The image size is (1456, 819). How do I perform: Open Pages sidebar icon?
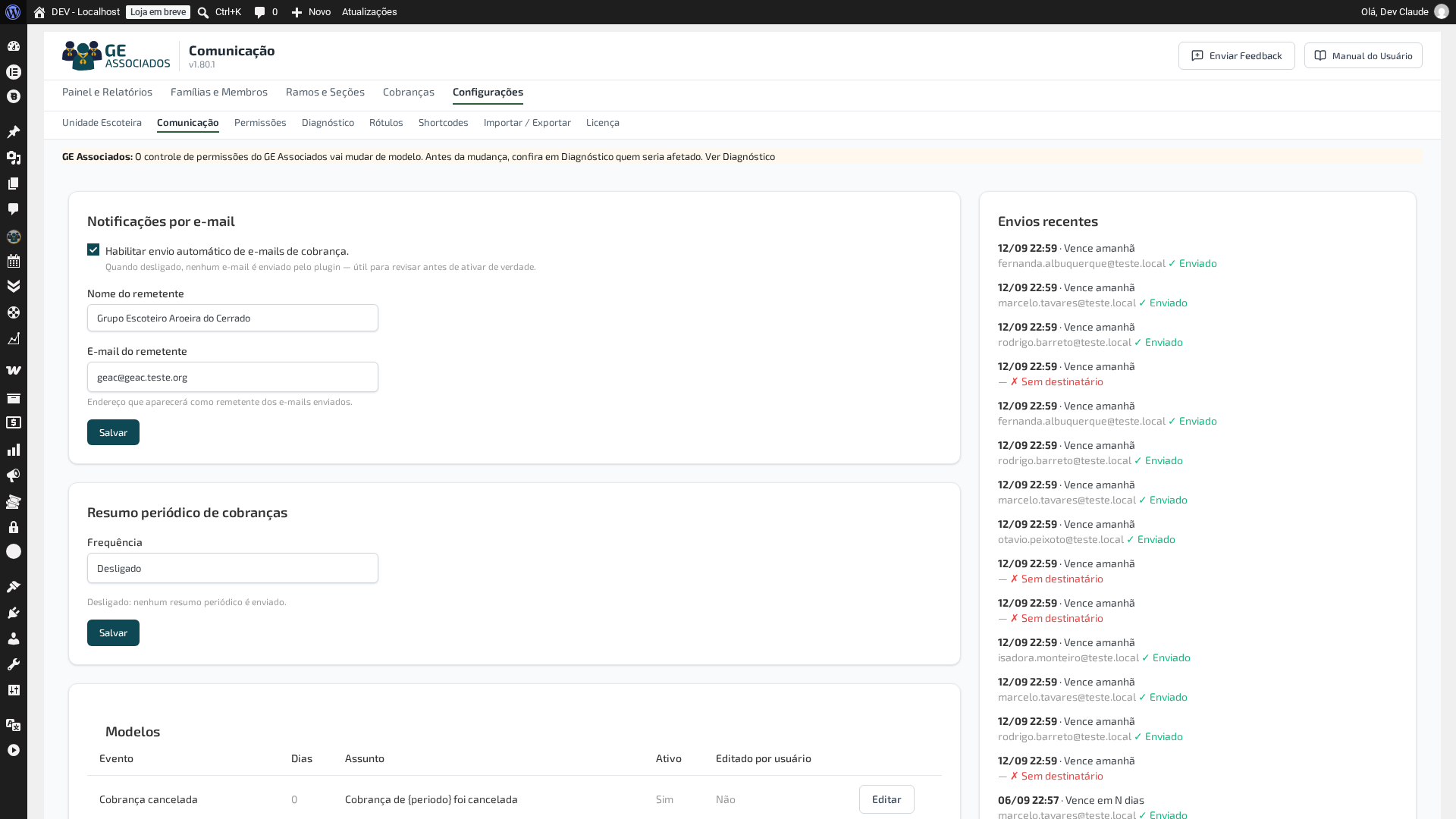(x=14, y=184)
